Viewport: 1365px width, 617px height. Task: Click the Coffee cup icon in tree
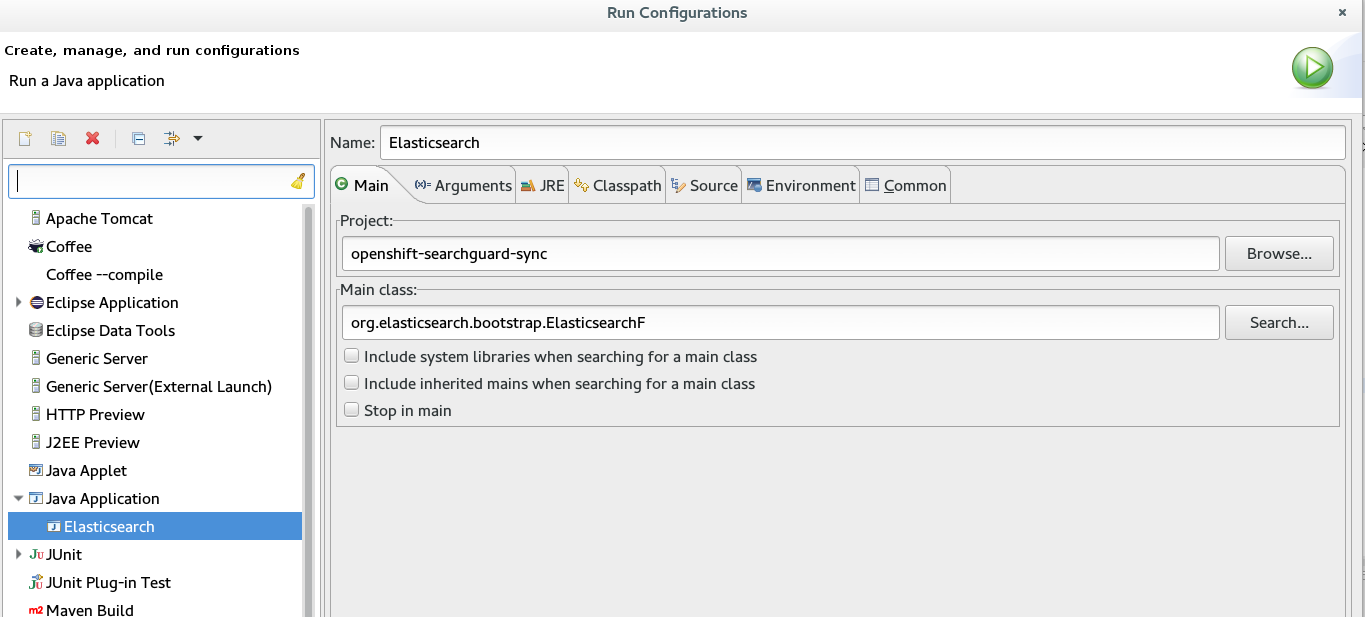[x=36, y=246]
